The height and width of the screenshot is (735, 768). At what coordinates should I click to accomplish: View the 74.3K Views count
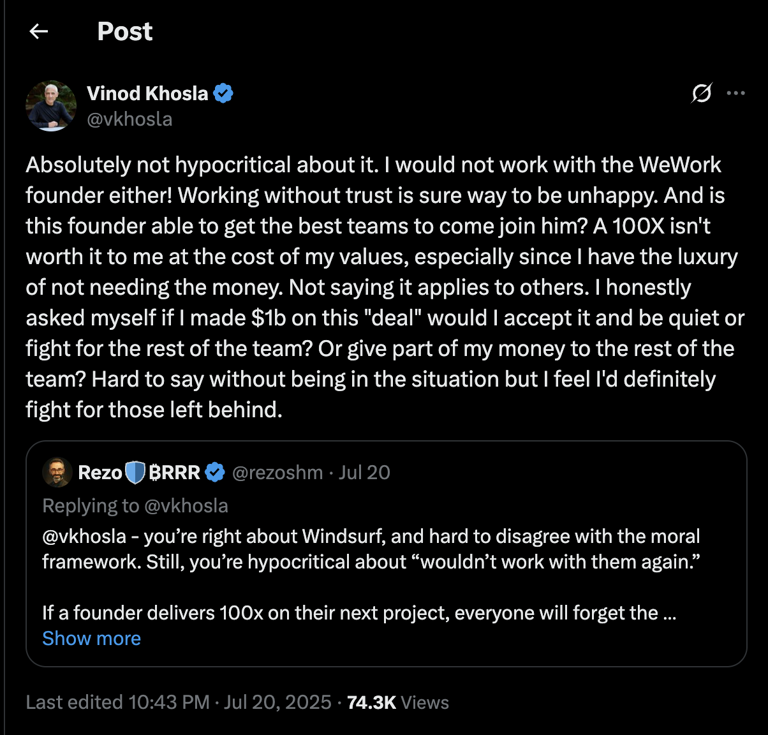point(397,703)
